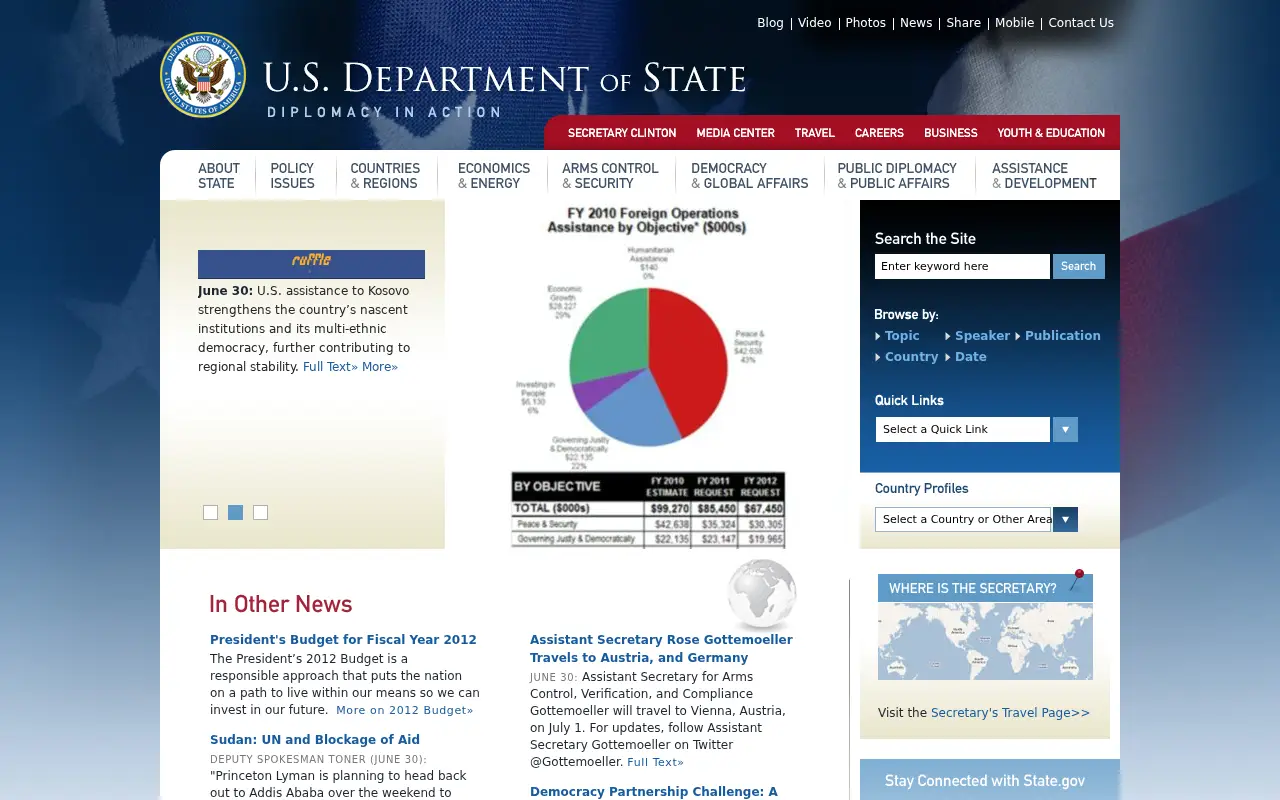The image size is (1280, 800).
Task: Click the Search button
Action: coord(1078,266)
